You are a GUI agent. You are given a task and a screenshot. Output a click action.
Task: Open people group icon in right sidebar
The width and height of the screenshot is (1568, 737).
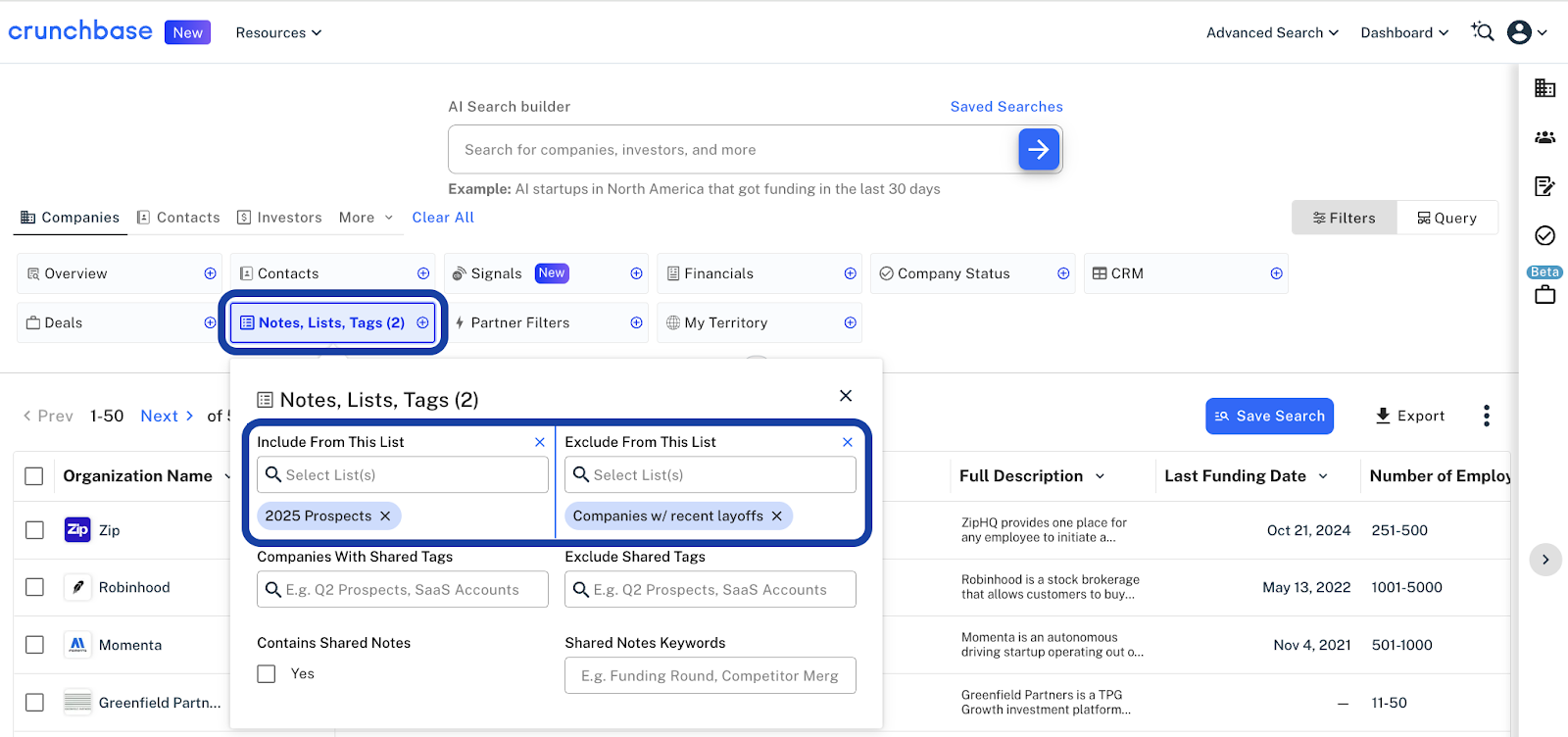[1545, 137]
